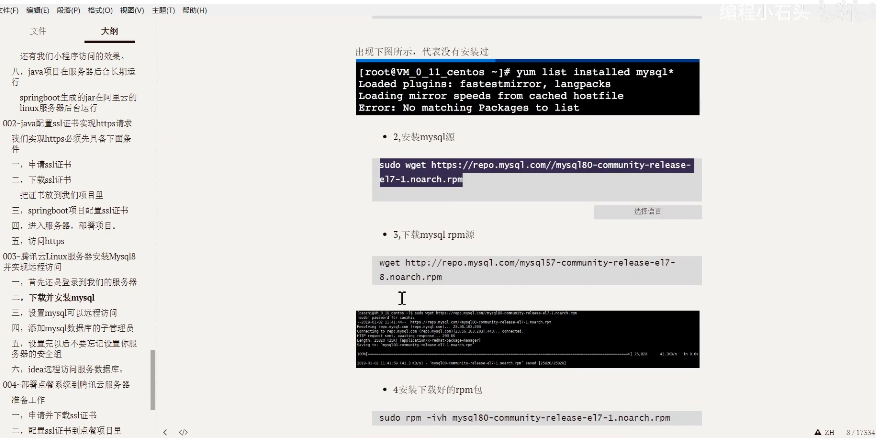Viewport: 876px width, 438px height.
Task: Jump to 三, springboot项目配置ssl证书
Action: tap(70, 211)
